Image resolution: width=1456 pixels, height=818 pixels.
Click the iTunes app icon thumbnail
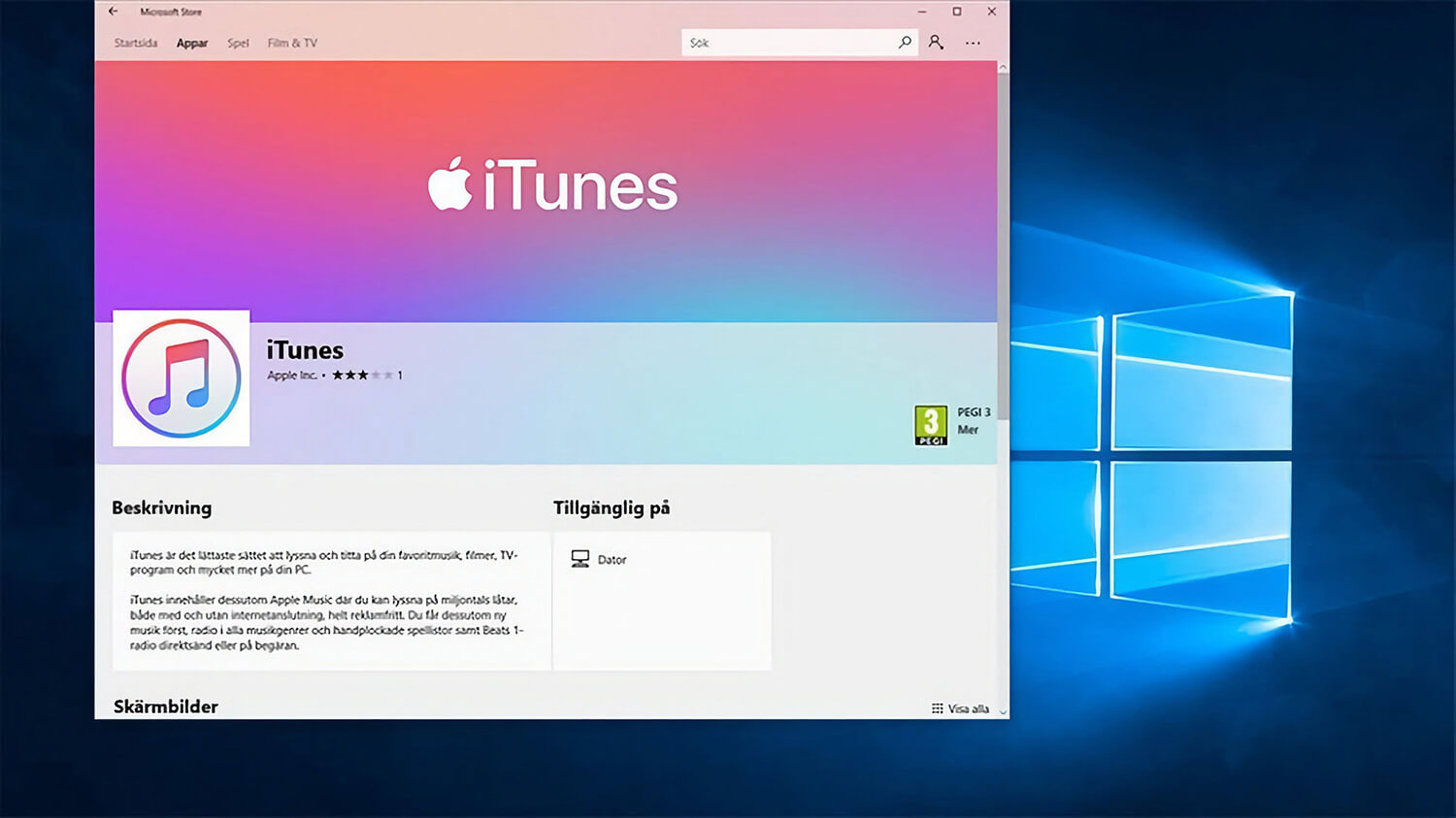182,378
